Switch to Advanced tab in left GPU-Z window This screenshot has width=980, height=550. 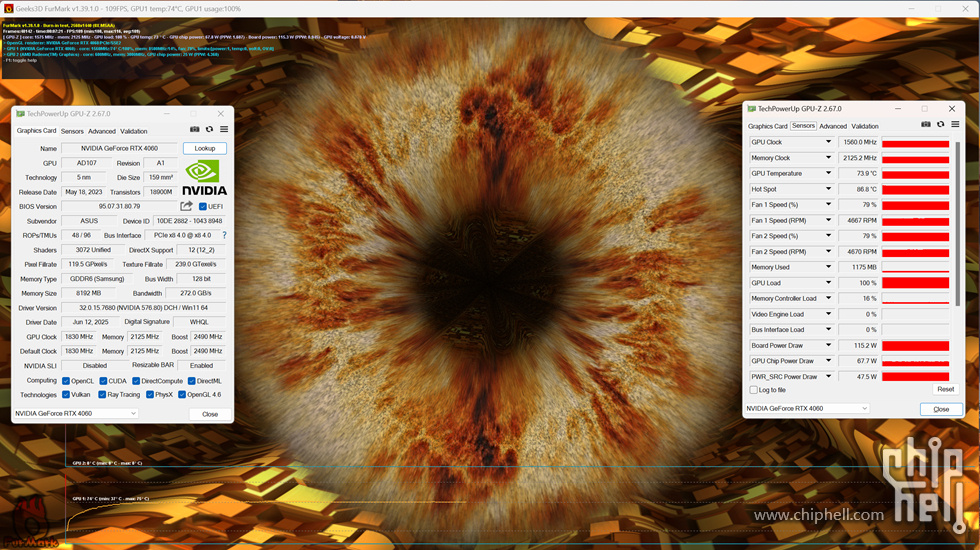pos(102,131)
